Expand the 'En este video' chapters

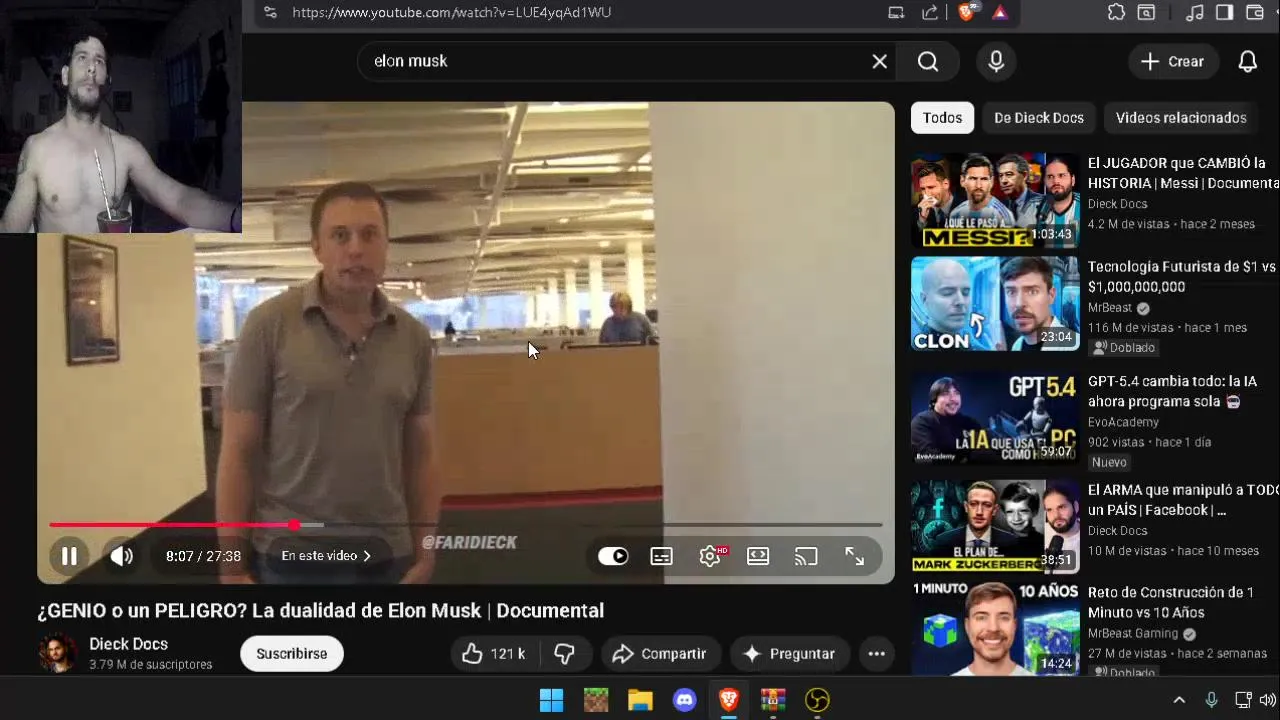pyautogui.click(x=326, y=556)
